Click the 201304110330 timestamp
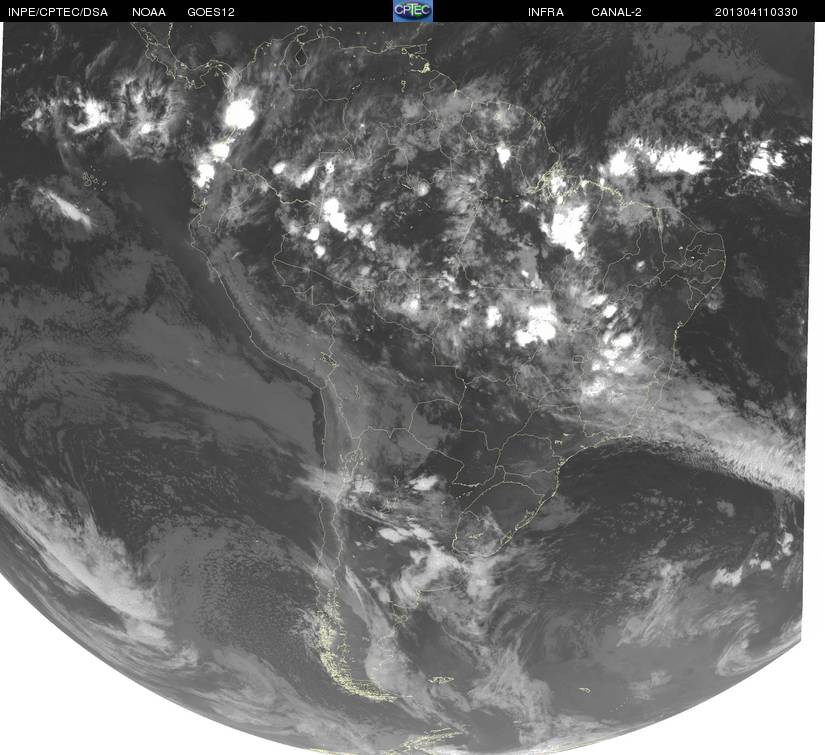This screenshot has width=825, height=755. [756, 12]
